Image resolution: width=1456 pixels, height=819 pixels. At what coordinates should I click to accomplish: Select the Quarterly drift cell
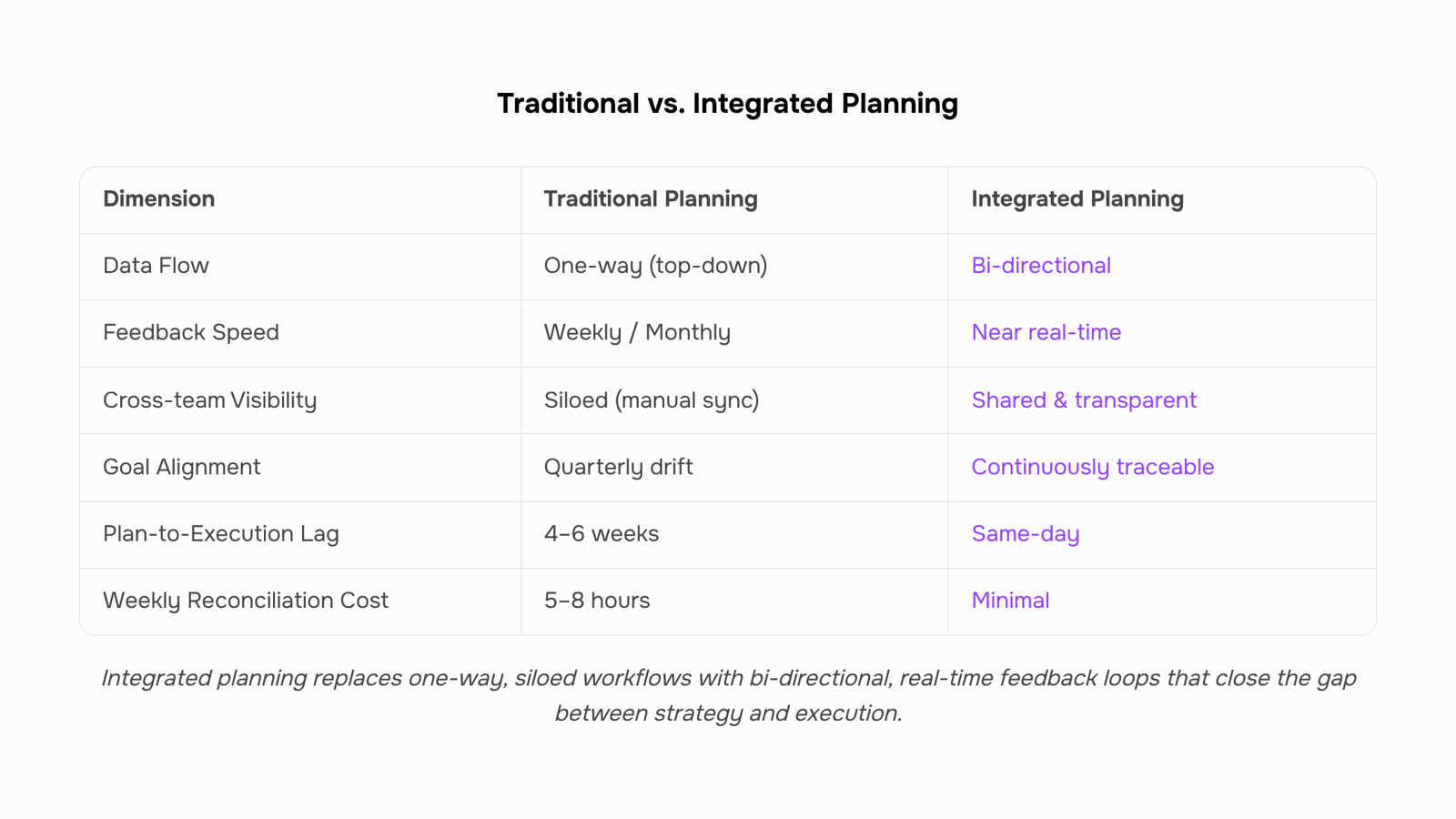[618, 468]
